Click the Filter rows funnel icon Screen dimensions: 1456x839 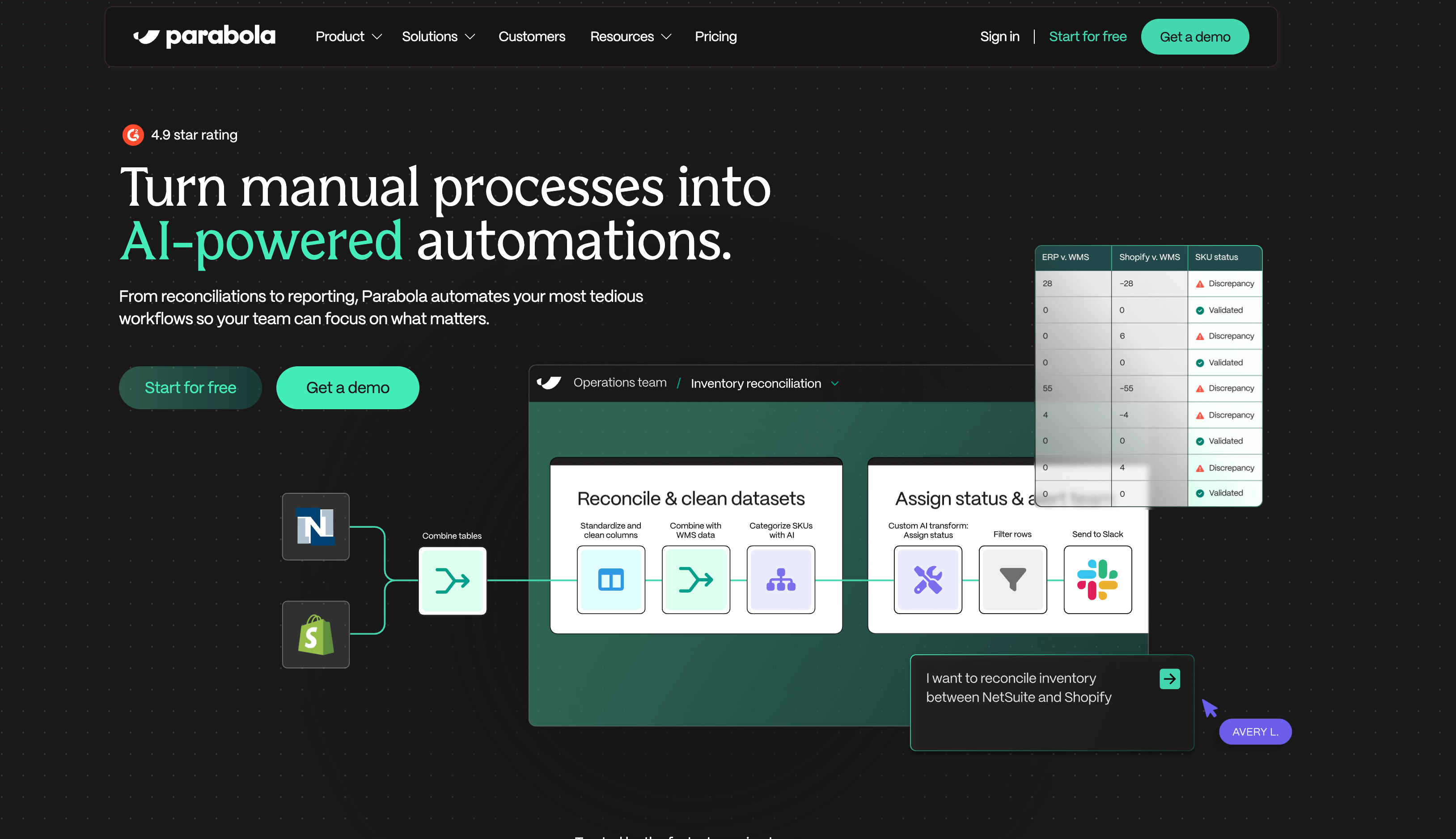1012,580
